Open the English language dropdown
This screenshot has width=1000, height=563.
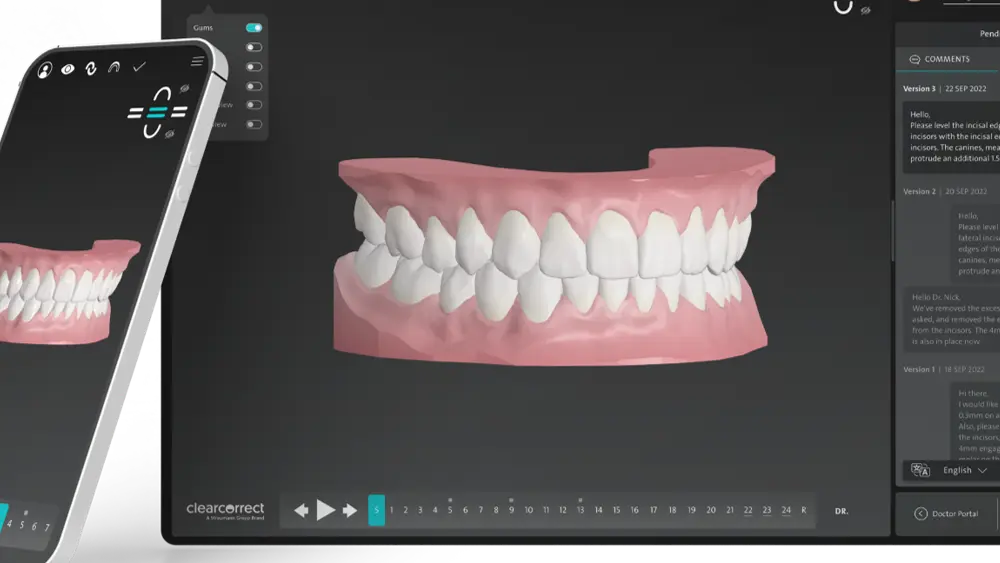[x=965, y=471]
